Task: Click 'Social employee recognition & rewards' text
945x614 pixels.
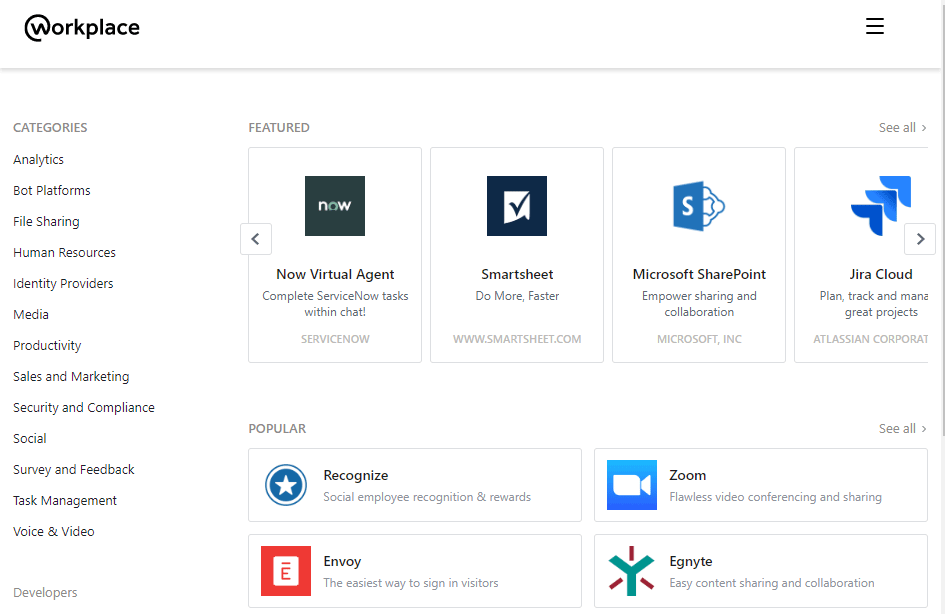Action: (427, 497)
